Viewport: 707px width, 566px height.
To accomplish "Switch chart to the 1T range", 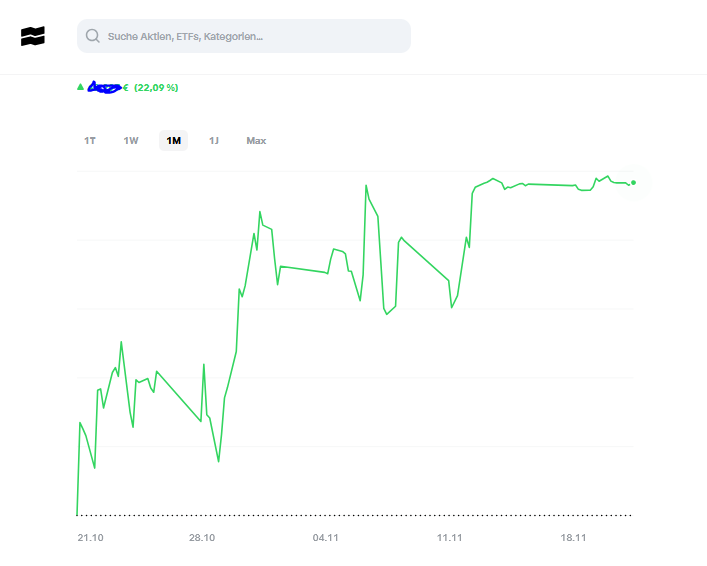I will [x=90, y=141].
